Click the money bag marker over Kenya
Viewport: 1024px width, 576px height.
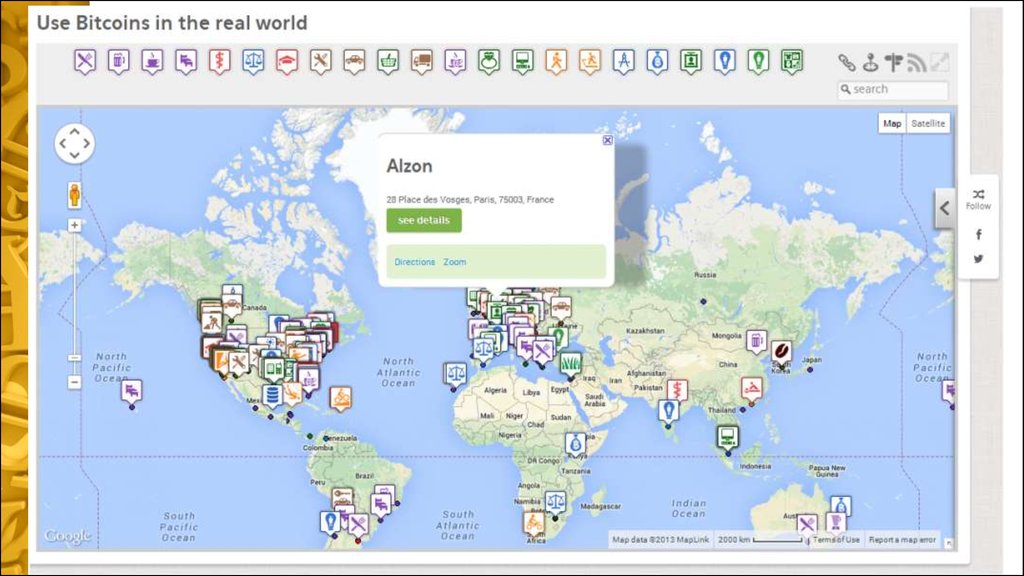tap(575, 445)
